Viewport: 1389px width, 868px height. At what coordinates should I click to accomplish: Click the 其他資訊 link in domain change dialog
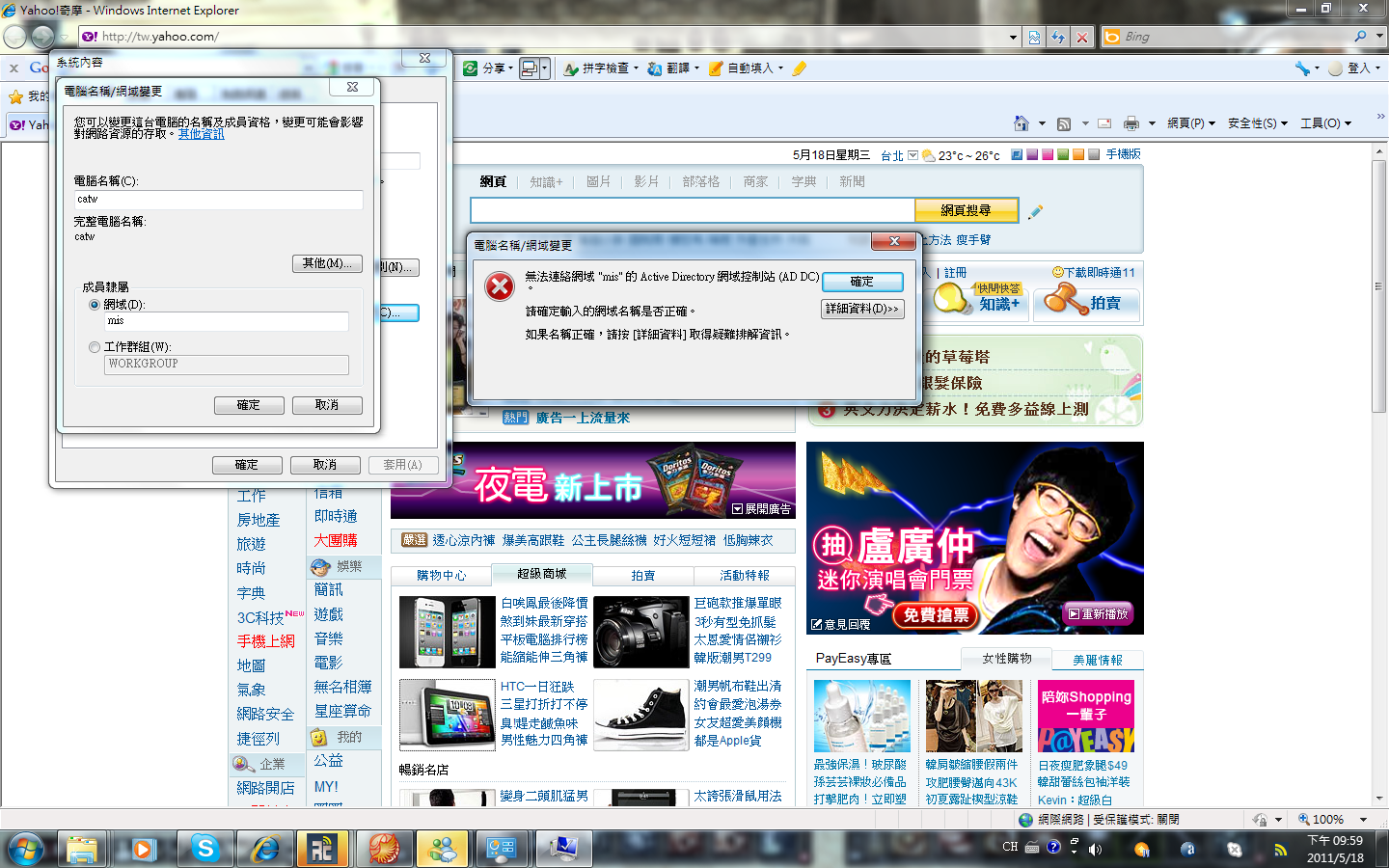[201, 135]
